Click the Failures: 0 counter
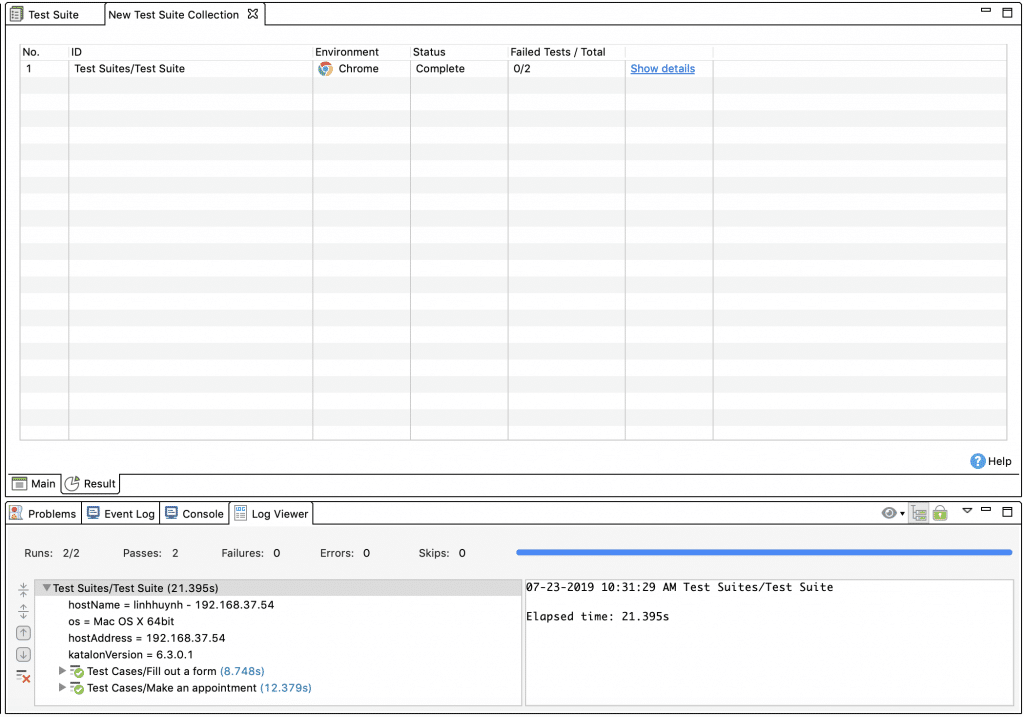Viewport: 1024px width, 717px height. tap(251, 553)
